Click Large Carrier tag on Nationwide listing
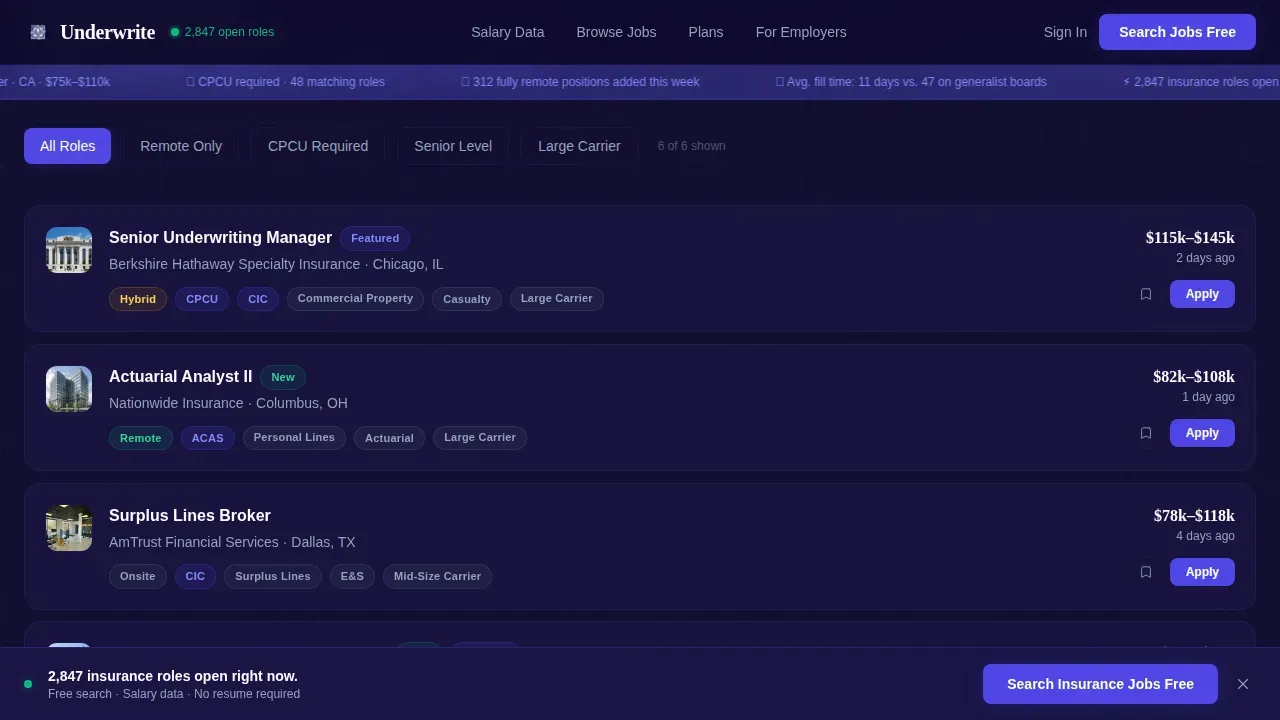This screenshot has height=720, width=1280. pyautogui.click(x=480, y=438)
